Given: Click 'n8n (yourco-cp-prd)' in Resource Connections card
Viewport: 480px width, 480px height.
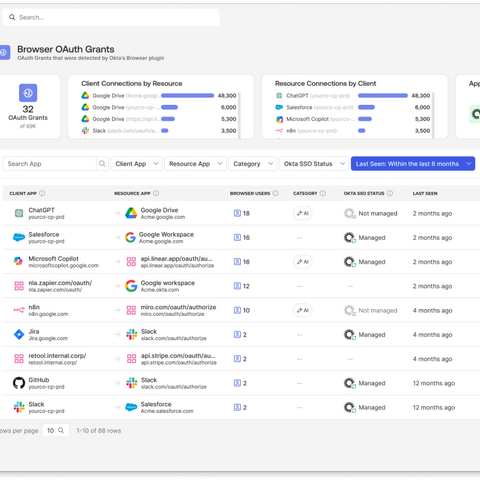Looking at the screenshot, I should click(311, 131).
